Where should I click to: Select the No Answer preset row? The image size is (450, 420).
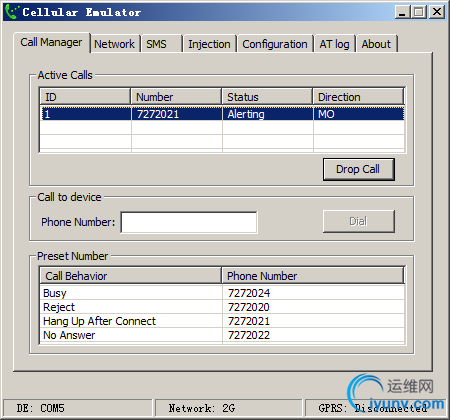(x=222, y=335)
